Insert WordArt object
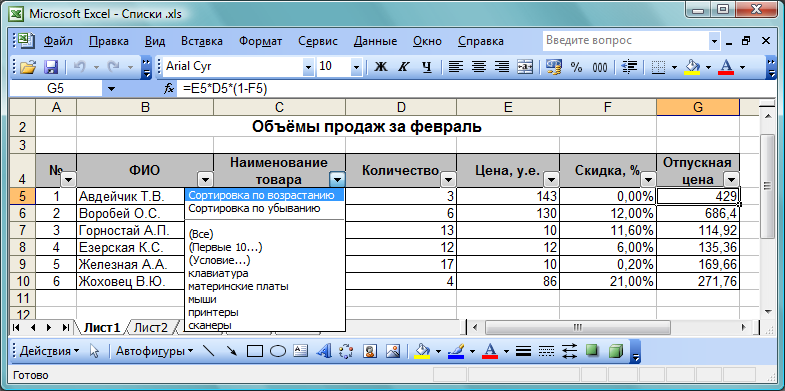The width and height of the screenshot is (785, 391). coord(324,351)
